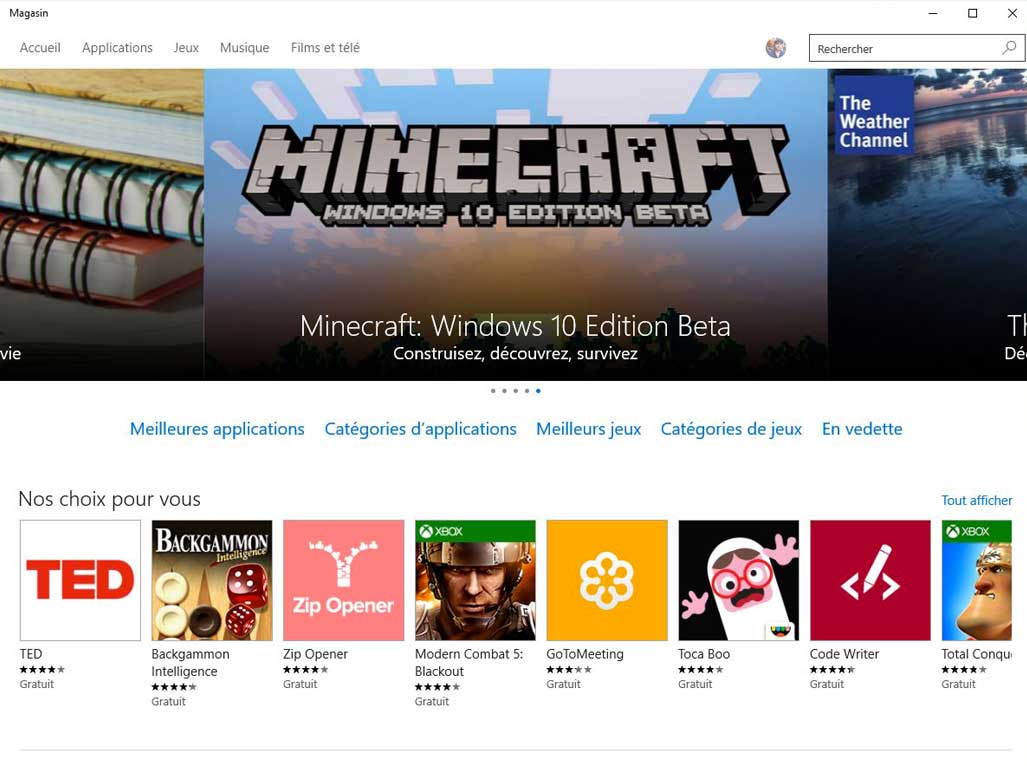Open Meilleures applications link

click(x=217, y=429)
